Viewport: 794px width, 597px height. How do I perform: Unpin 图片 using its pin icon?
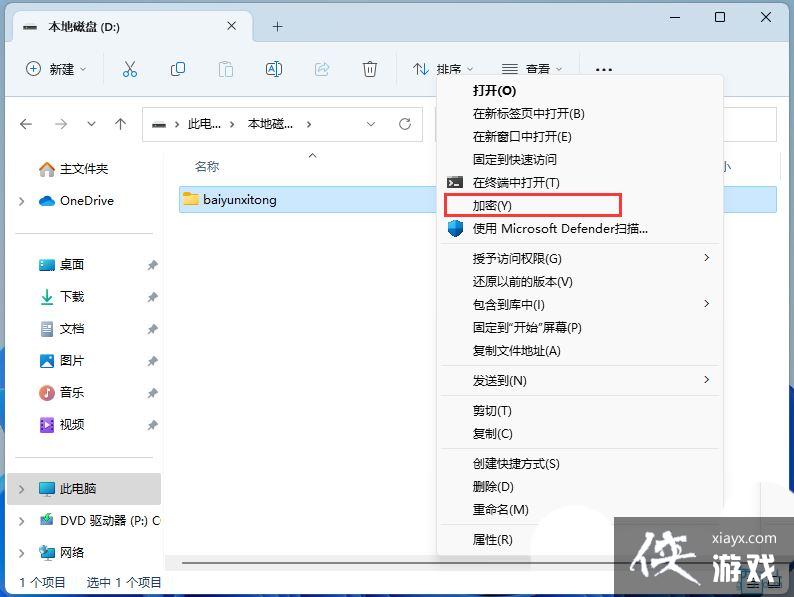(152, 361)
